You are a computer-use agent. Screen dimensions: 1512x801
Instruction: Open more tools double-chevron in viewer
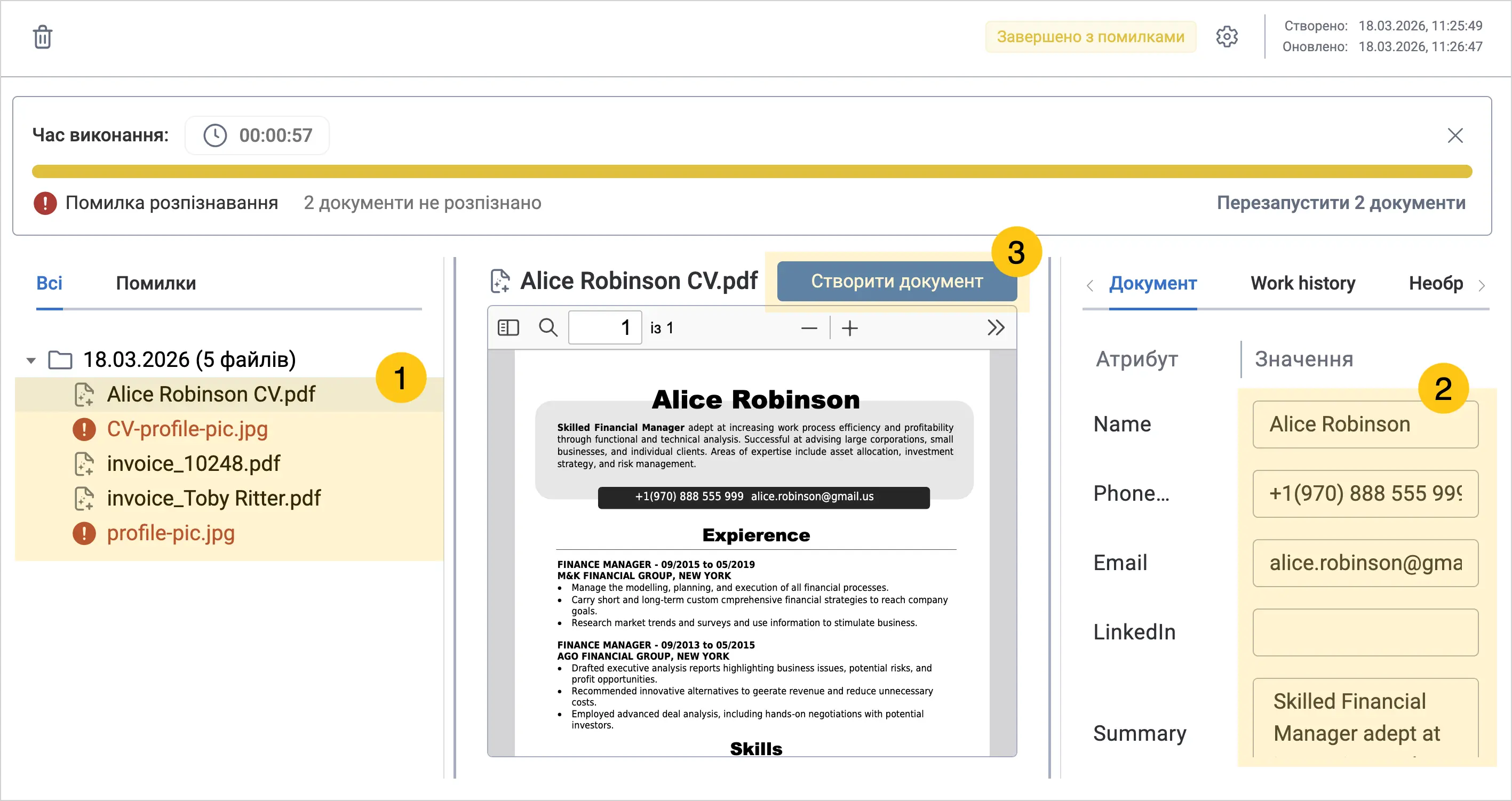(996, 327)
